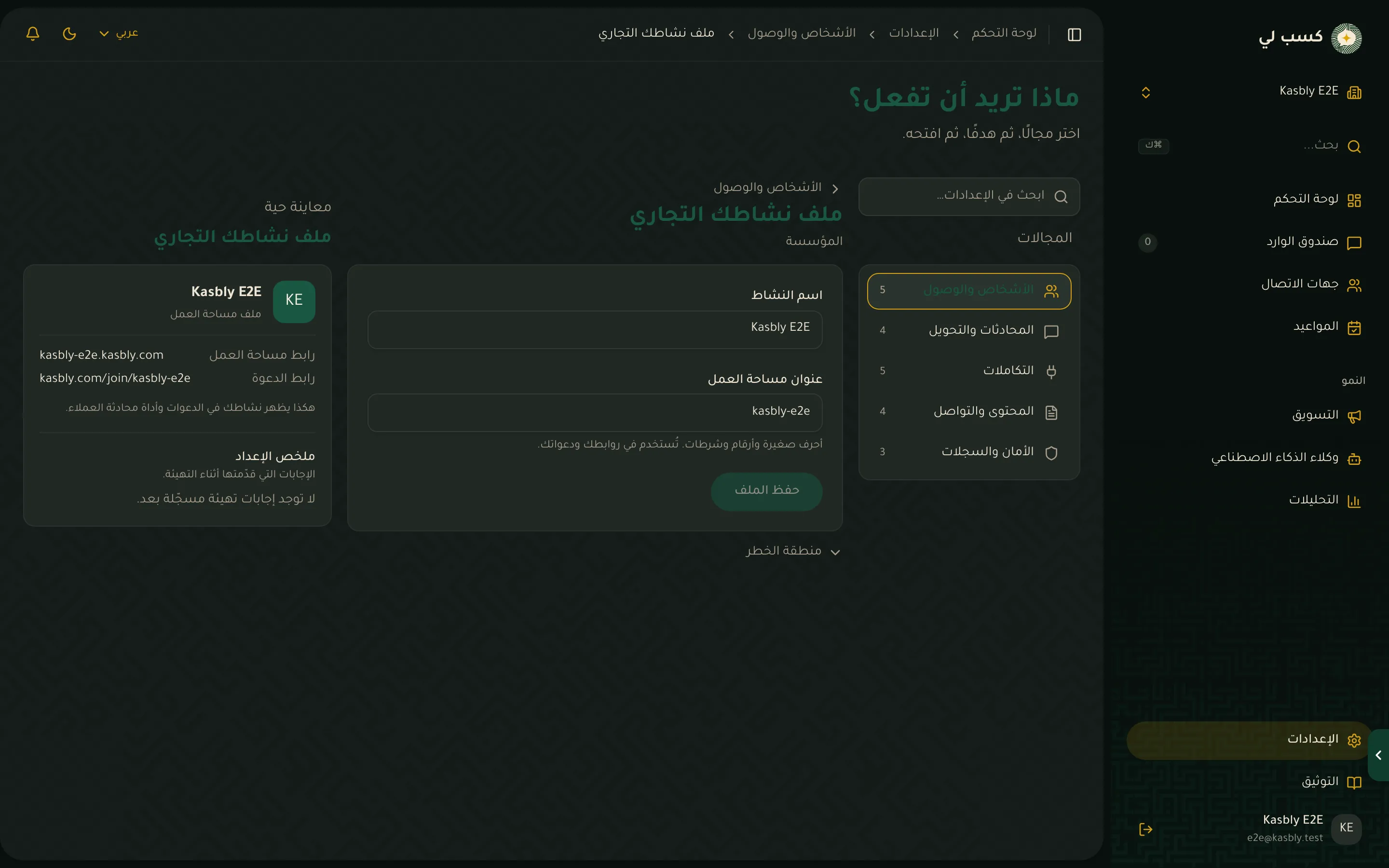
Task: Click the sidebar collapse arrow tab
Action: pos(1379,755)
